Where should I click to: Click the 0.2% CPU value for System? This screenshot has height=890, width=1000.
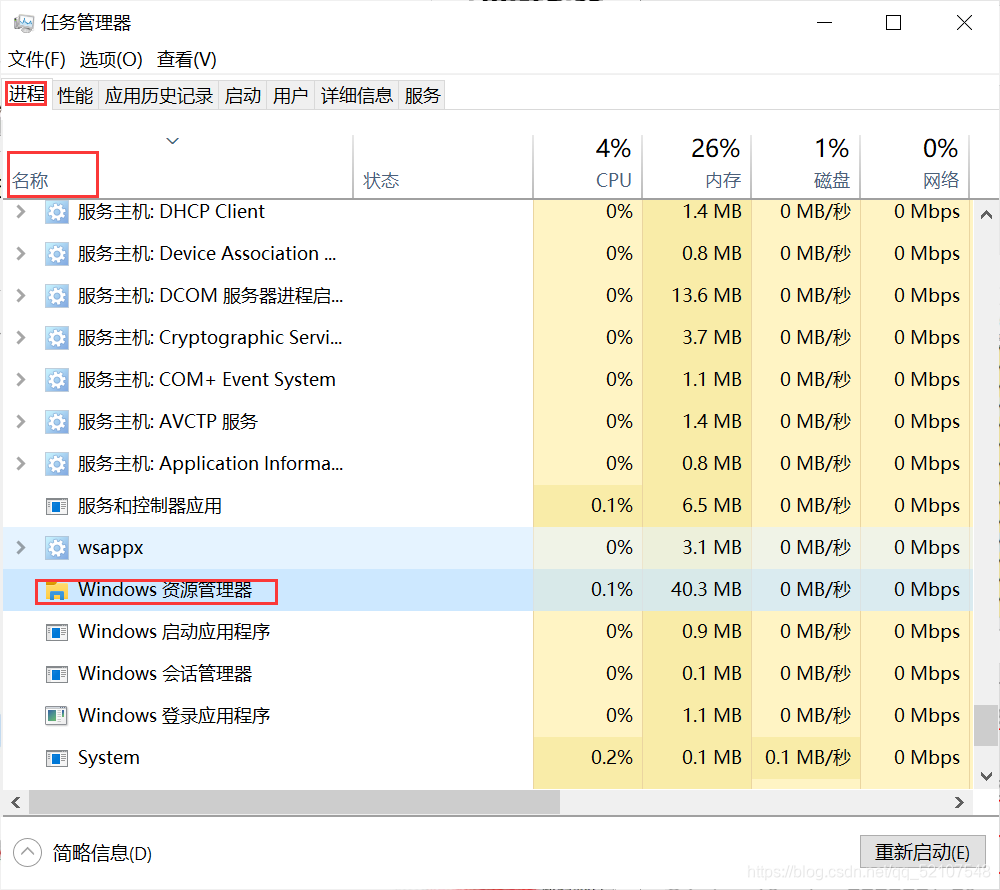(x=612, y=757)
